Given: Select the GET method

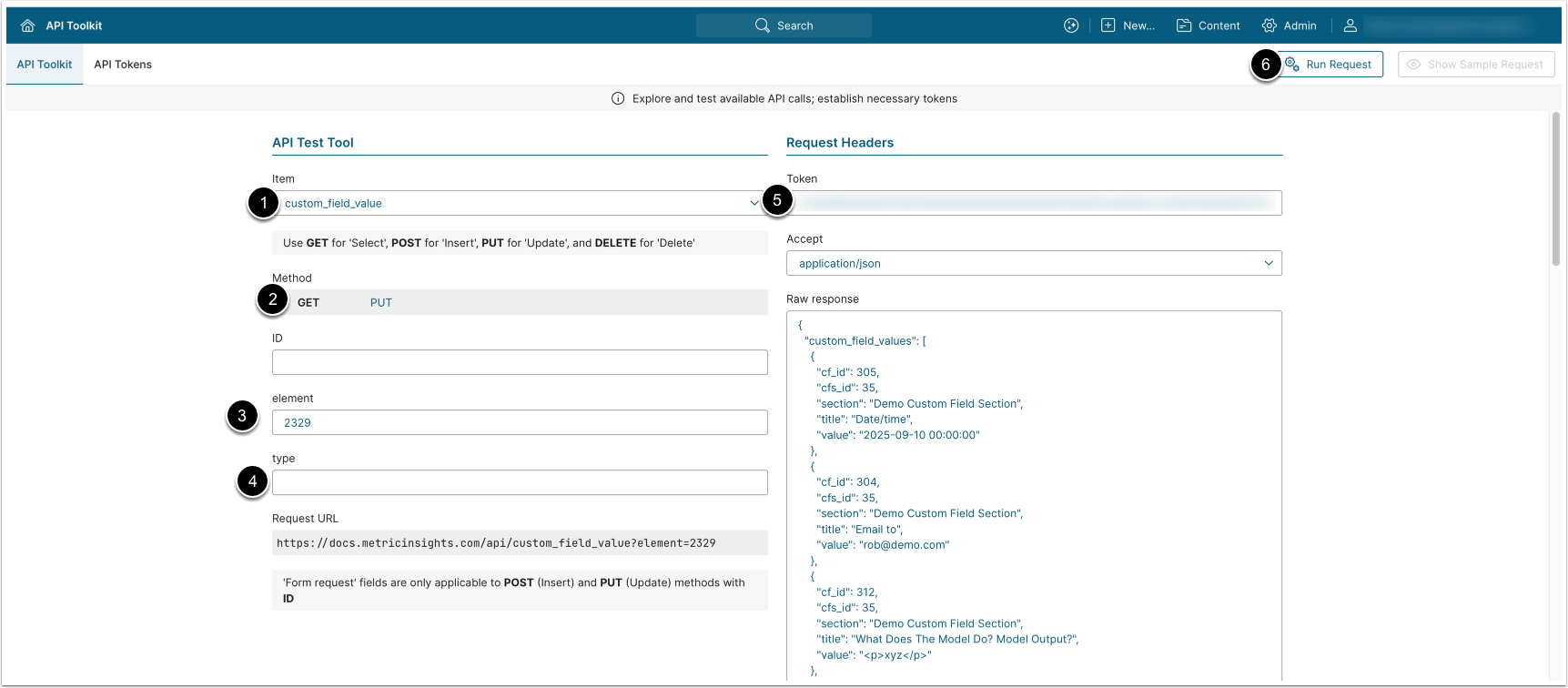Looking at the screenshot, I should pos(309,302).
